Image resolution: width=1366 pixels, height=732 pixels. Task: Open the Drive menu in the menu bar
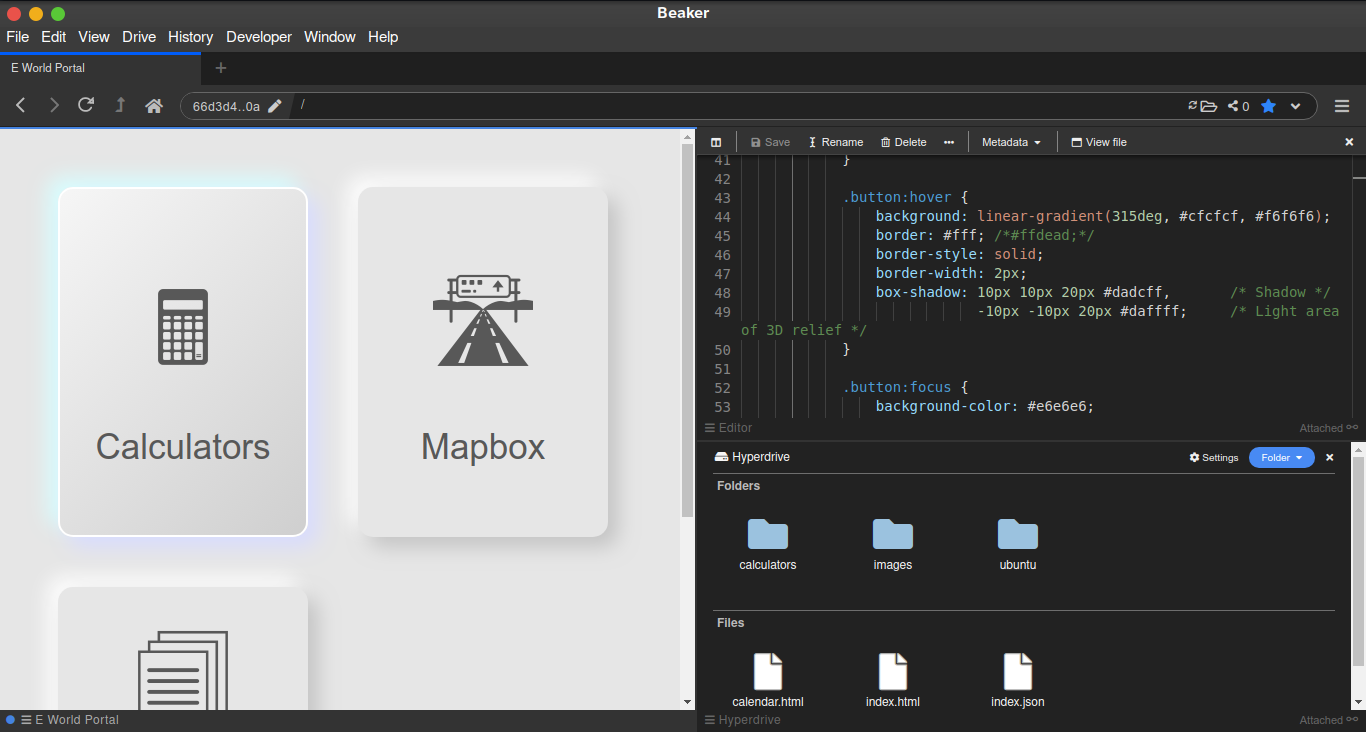coord(139,37)
